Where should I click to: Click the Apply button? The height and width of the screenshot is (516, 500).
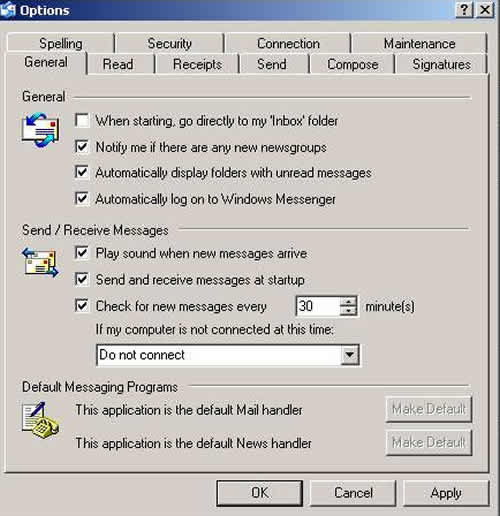coord(446,493)
